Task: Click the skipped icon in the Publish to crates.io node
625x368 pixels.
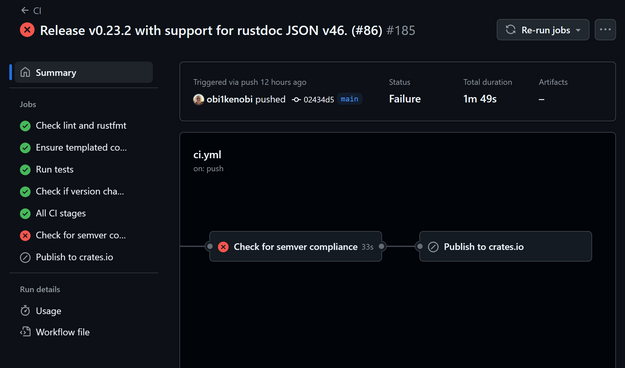Action: coord(433,247)
